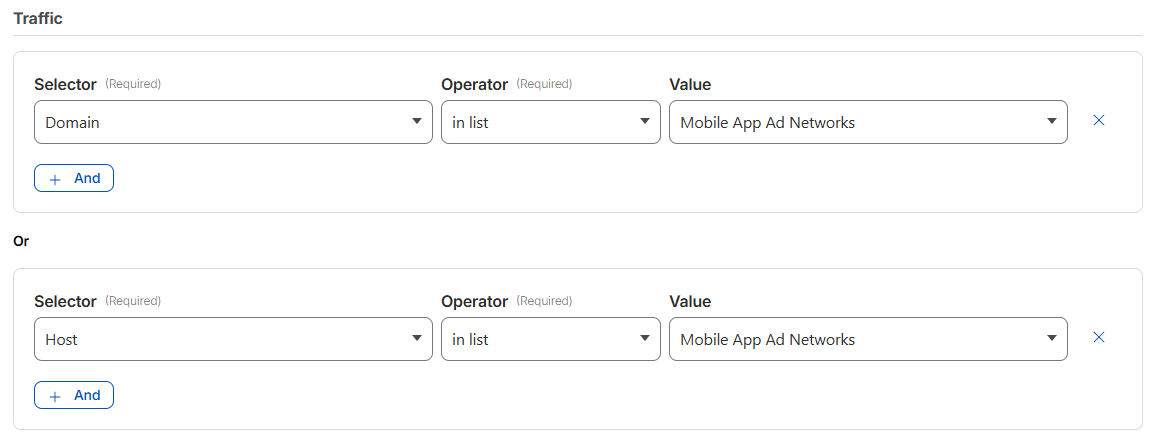Viewport: 1153px width, 438px height.
Task: Click caret arrow of Host row's Value field
Action: [x=1051, y=339]
